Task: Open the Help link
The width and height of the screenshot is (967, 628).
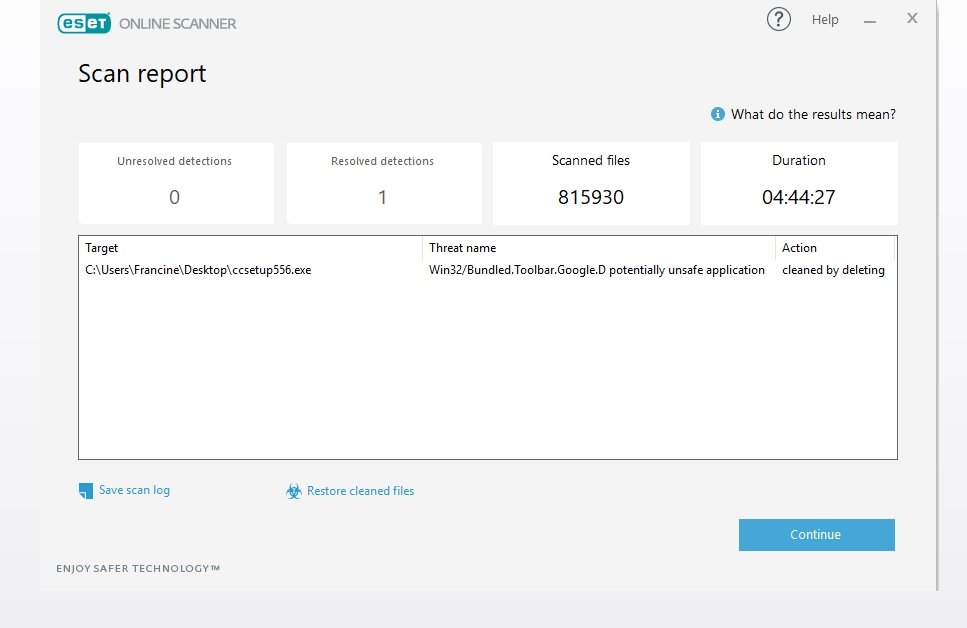Action: pos(825,20)
